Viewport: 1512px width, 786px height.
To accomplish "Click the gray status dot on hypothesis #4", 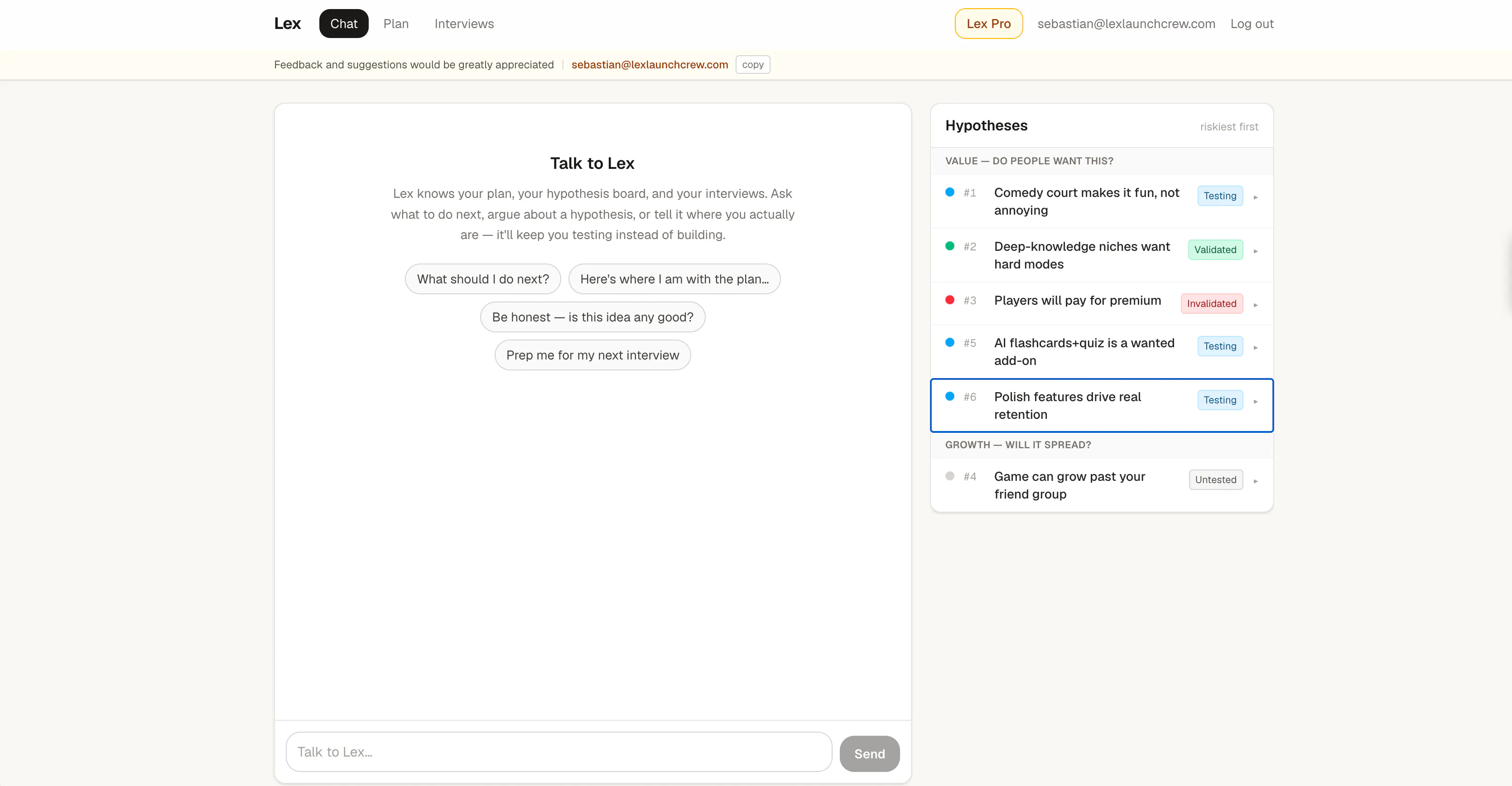I will 950,476.
